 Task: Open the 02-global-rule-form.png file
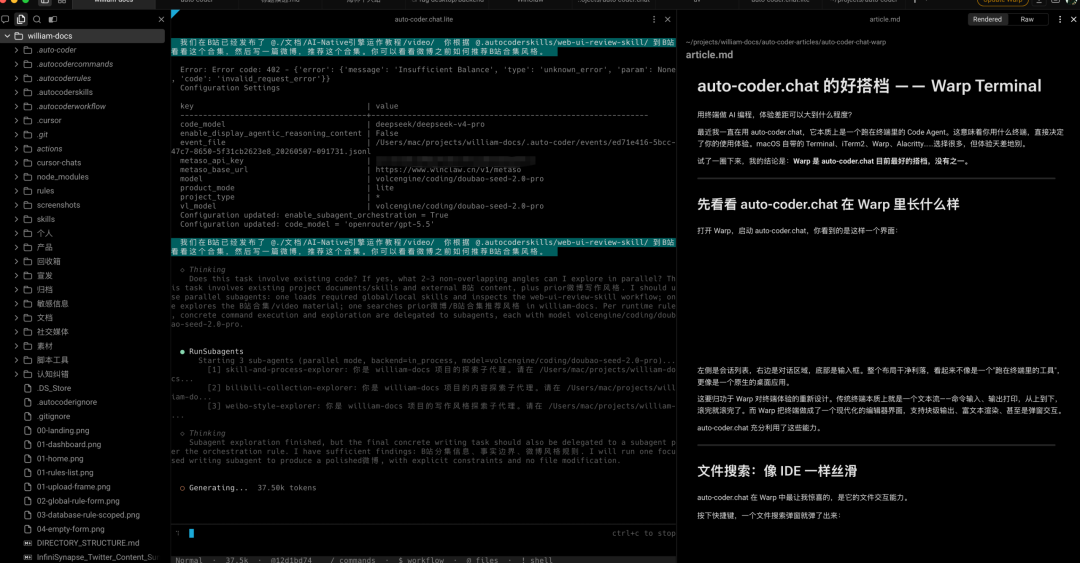click(x=83, y=501)
